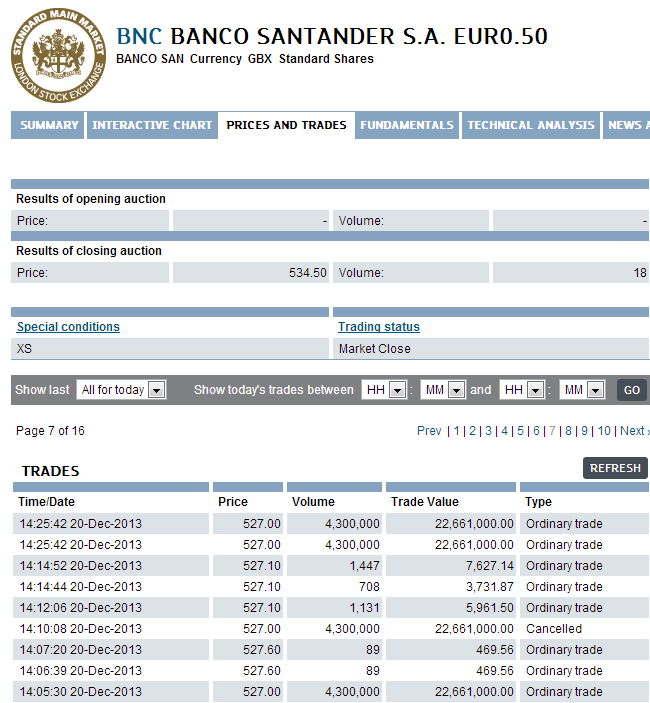
Task: Click the GO button
Action: (x=632, y=390)
